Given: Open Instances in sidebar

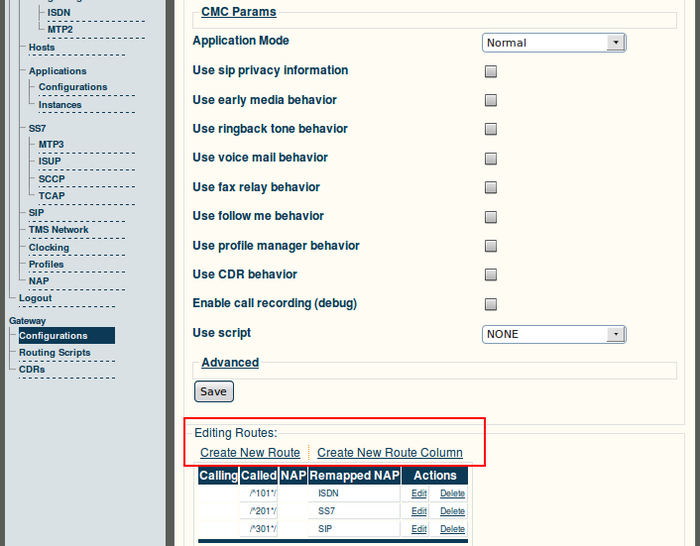Looking at the screenshot, I should 60,105.
